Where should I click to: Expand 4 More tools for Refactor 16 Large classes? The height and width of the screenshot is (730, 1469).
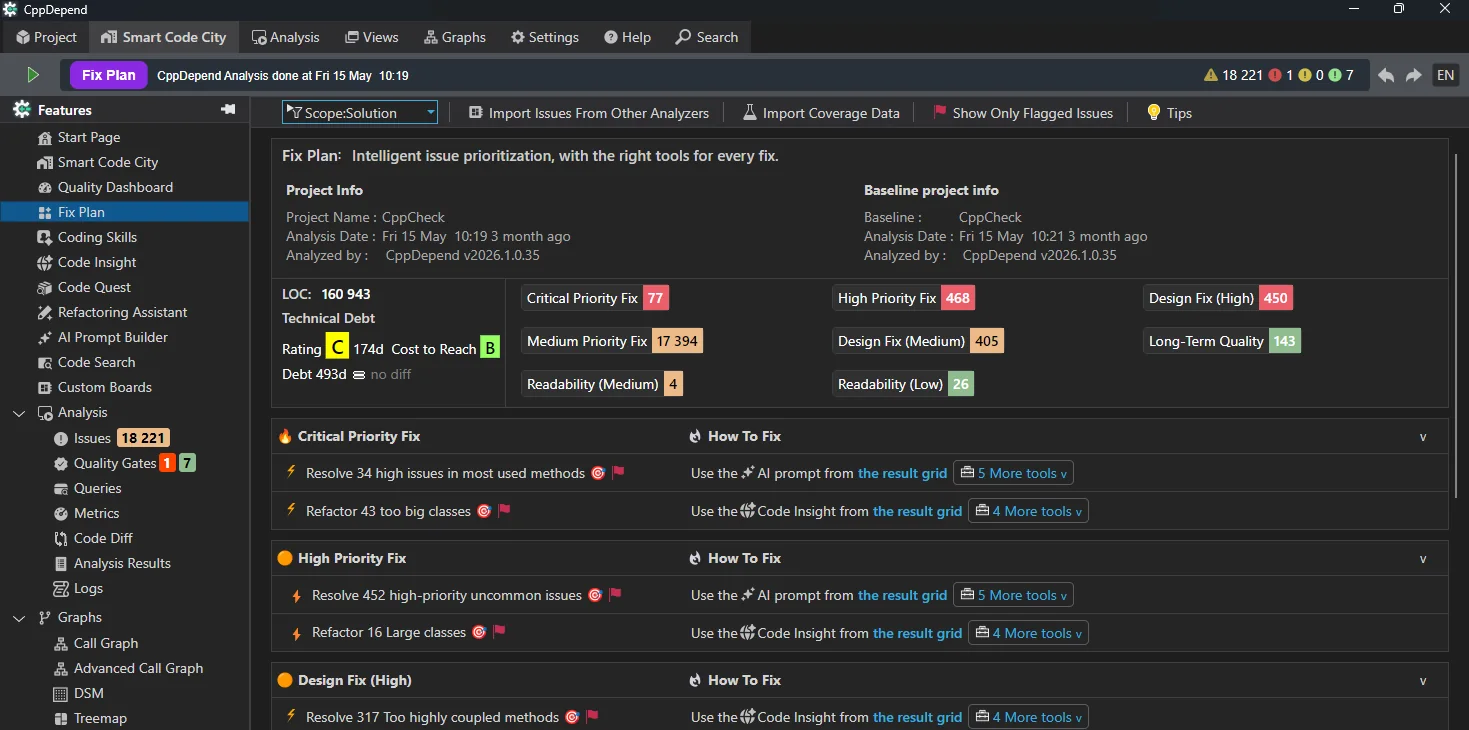click(1028, 633)
